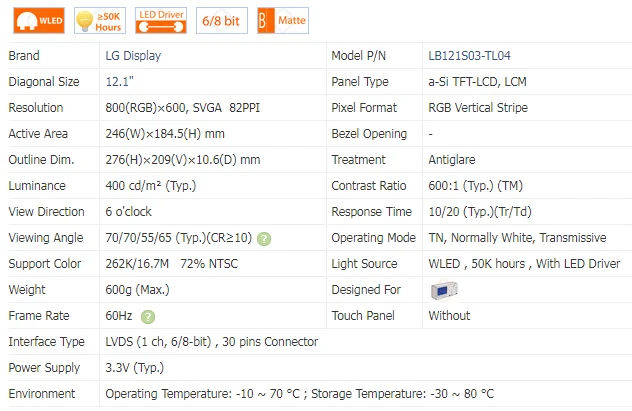Select the LG Display brand value
Image resolution: width=632 pixels, height=411 pixels.
coord(133,56)
